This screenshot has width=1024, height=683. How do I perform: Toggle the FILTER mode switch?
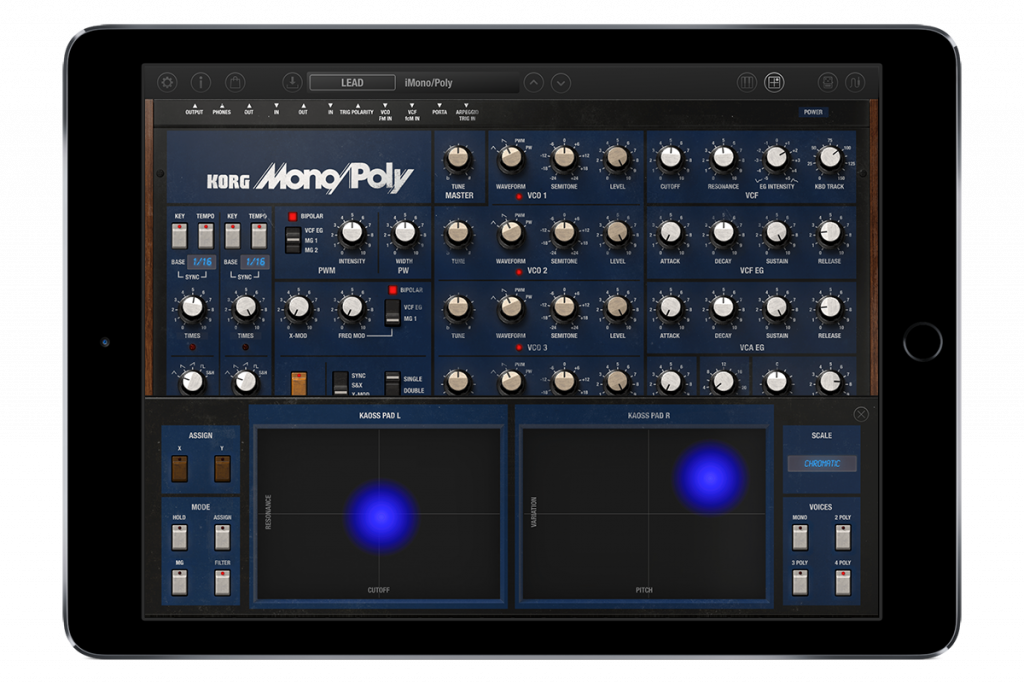point(222,582)
